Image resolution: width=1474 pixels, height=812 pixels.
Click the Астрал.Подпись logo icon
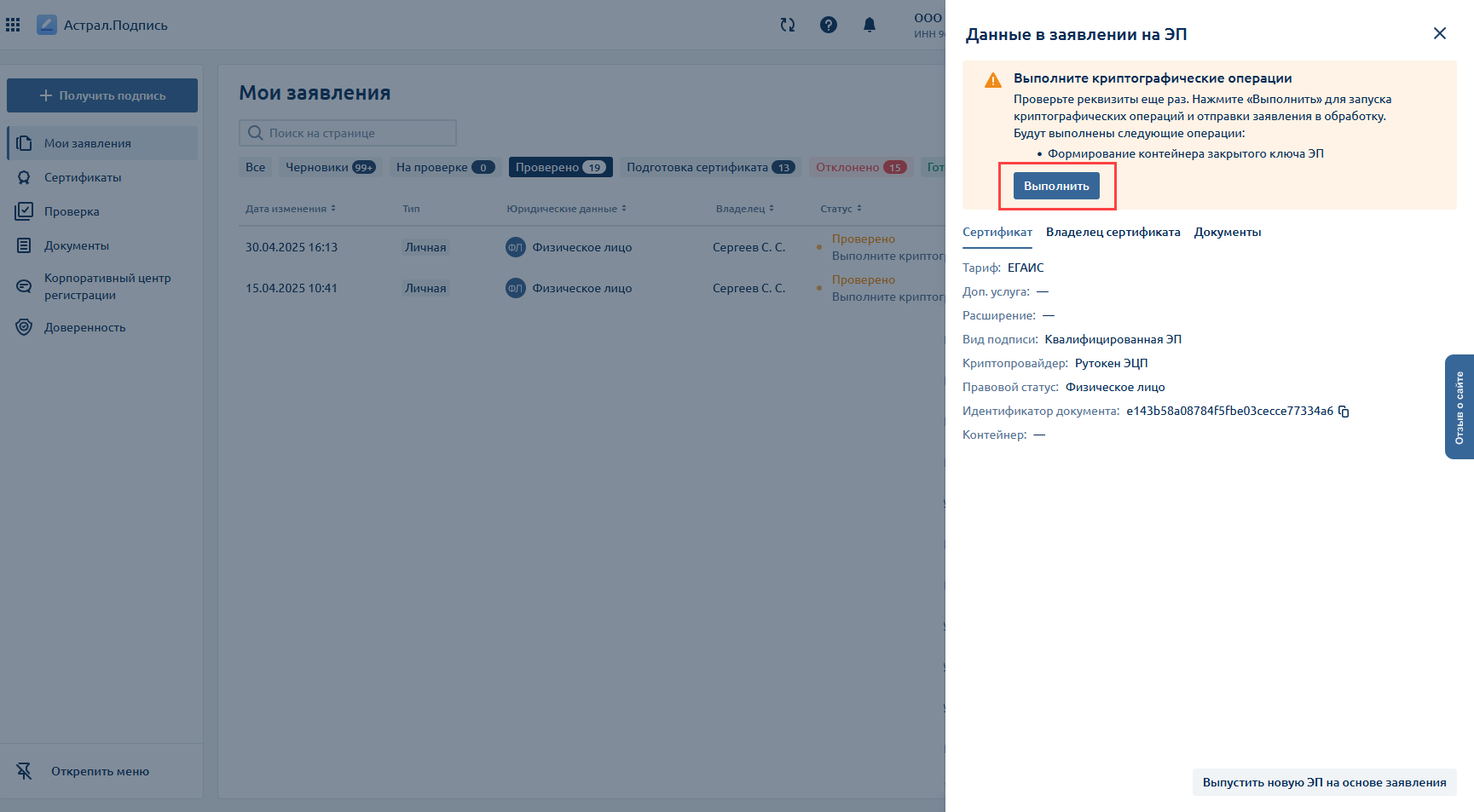(47, 25)
